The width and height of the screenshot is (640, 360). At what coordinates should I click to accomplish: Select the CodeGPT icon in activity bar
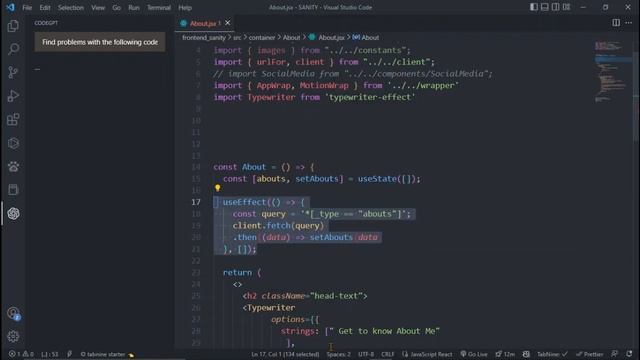13,213
